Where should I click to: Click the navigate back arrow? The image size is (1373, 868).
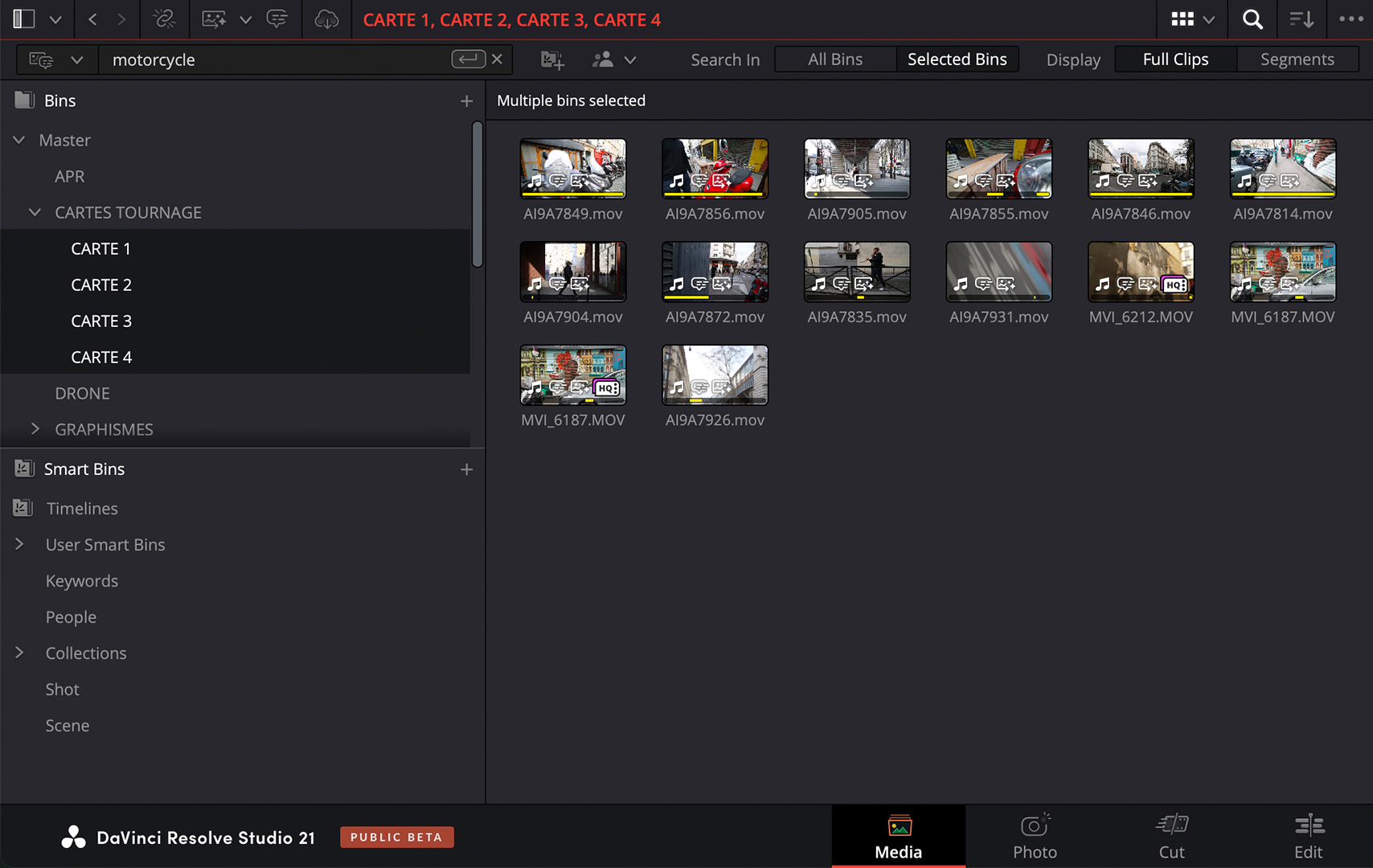coord(92,19)
